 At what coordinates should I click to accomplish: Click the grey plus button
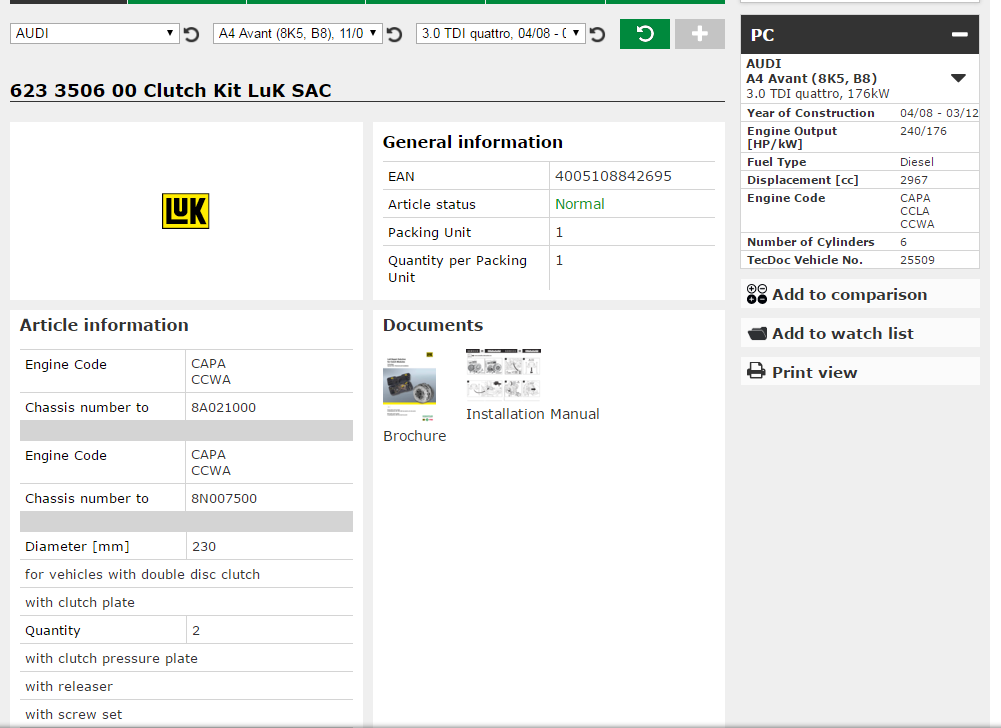pyautogui.click(x=699, y=34)
